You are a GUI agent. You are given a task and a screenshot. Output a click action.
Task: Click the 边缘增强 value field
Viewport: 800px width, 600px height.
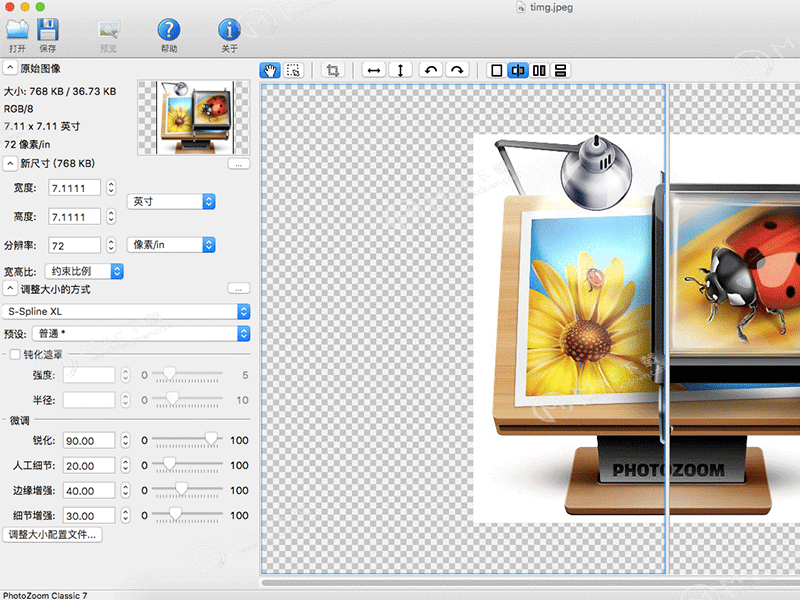[x=89, y=490]
